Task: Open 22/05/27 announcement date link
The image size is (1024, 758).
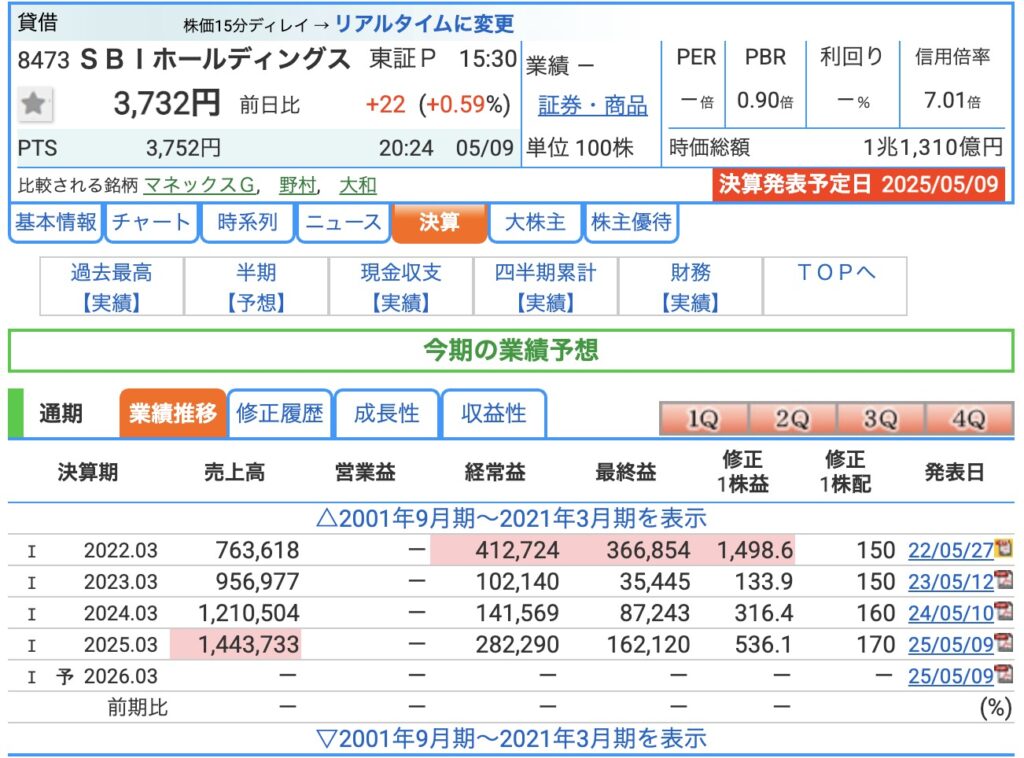Action: (x=951, y=550)
